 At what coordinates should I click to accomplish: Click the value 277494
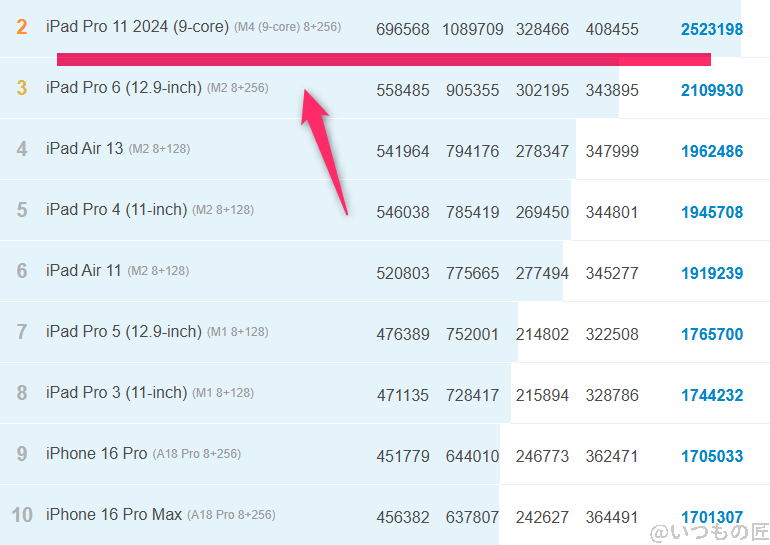(542, 273)
